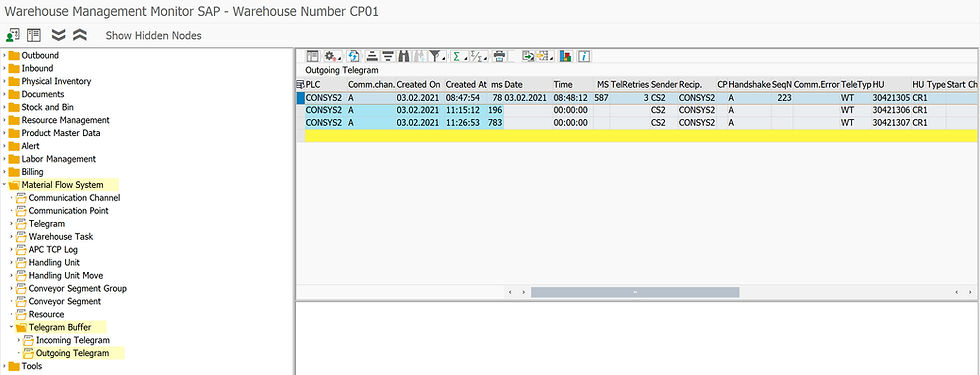Expand all nodes with double down chevron
980x375 pixels.
[x=58, y=35]
